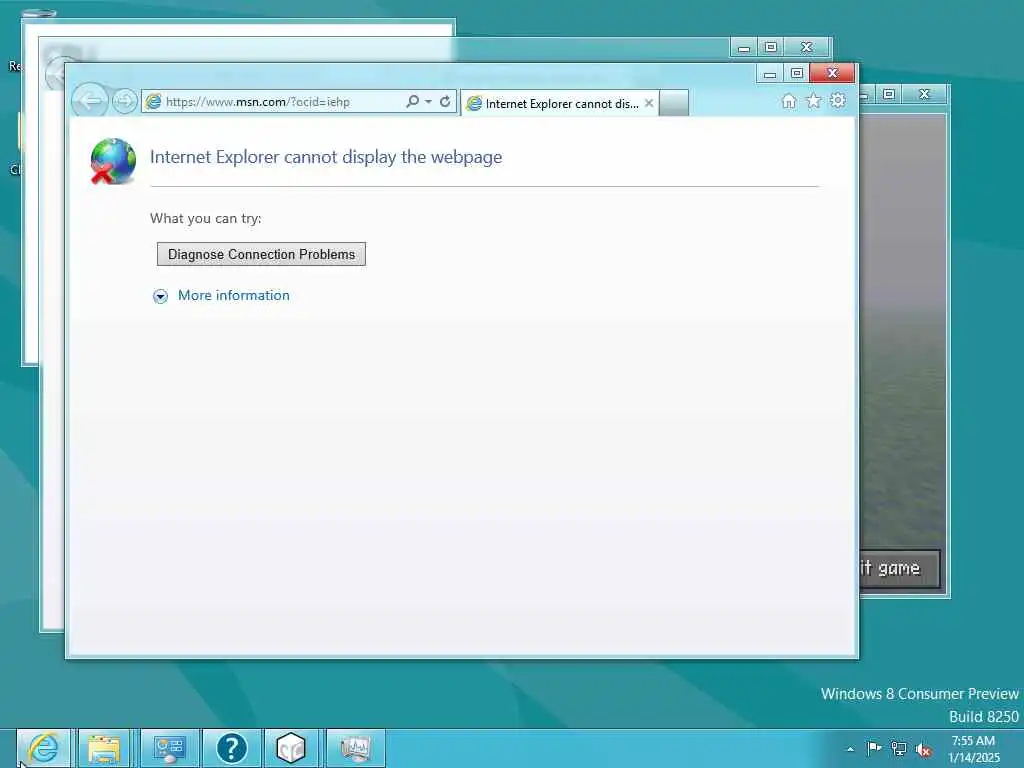Screen dimensions: 1024x768
Task: Click the Home icon in Internet Explorer
Action: (789, 101)
